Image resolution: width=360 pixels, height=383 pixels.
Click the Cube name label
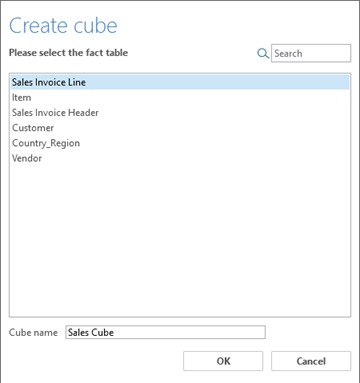click(x=33, y=332)
